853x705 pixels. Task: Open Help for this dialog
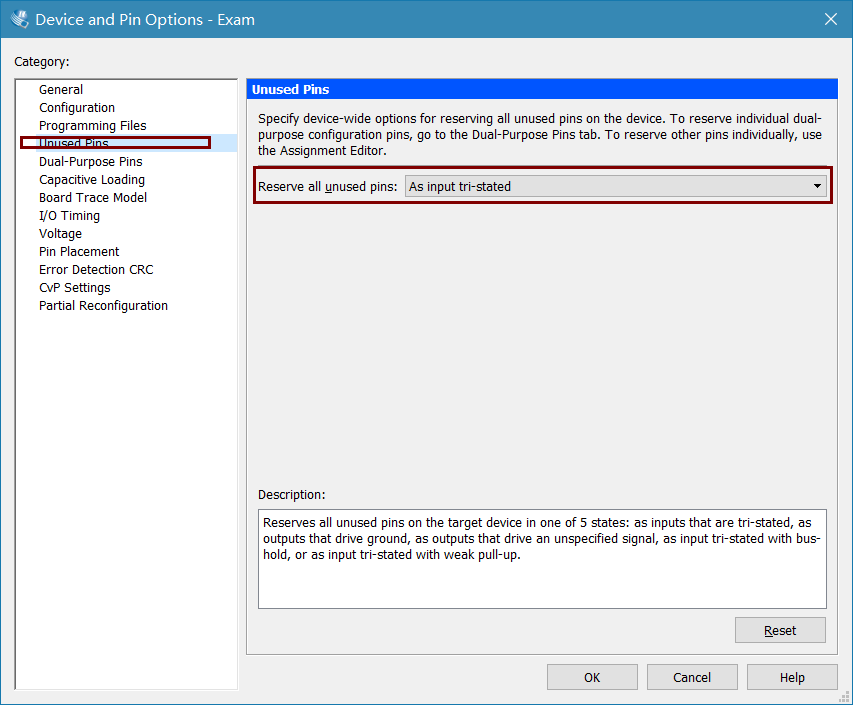(792, 677)
